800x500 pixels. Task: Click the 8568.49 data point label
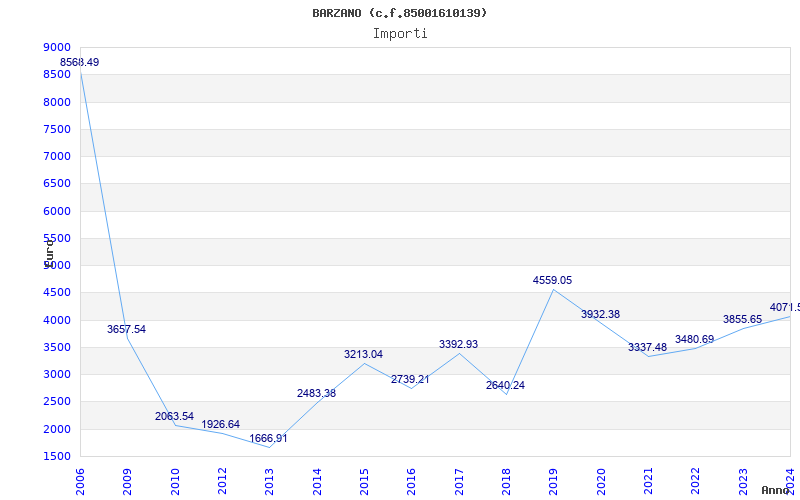coord(80,63)
